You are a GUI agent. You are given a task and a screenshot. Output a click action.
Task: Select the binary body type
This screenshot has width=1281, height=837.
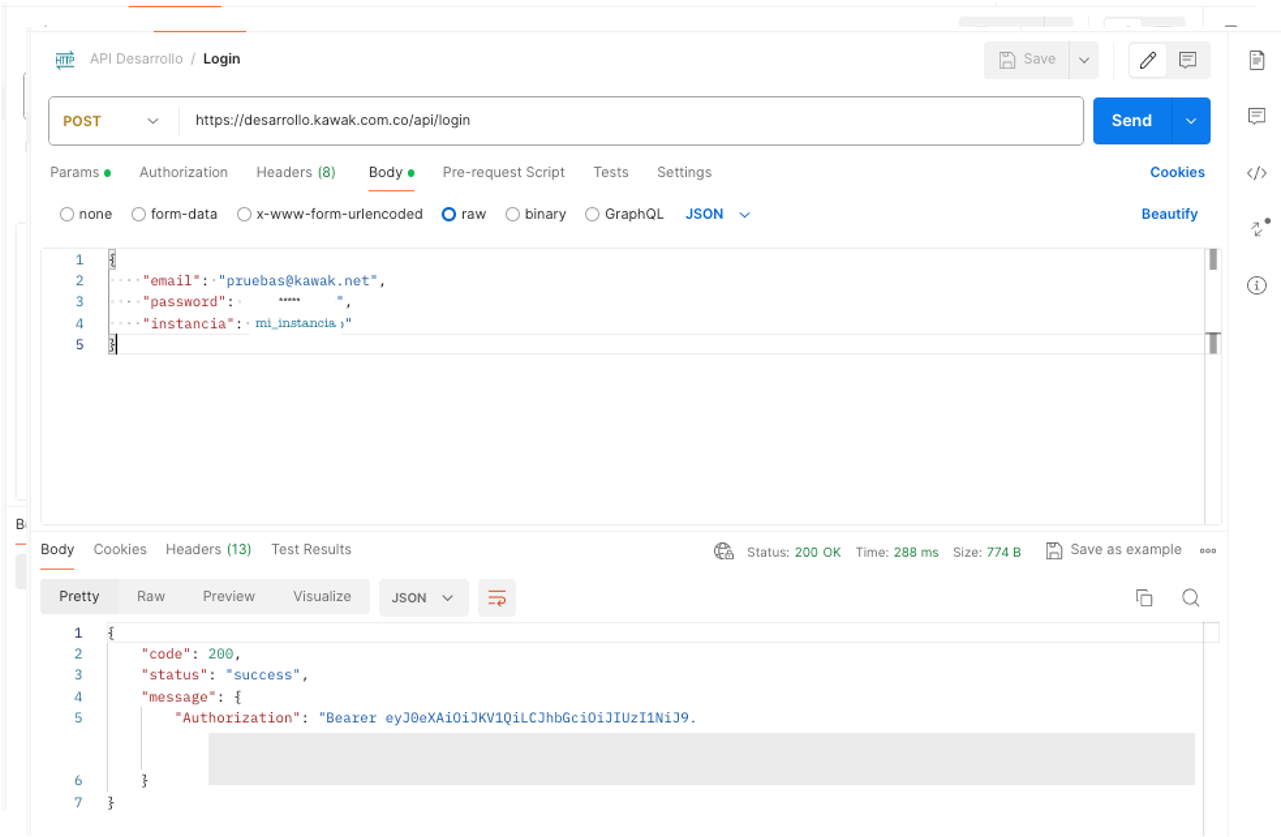coord(513,214)
